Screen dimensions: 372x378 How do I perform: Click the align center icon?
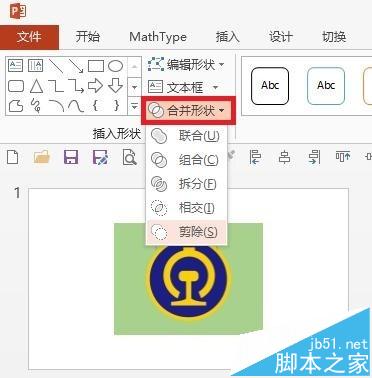(284, 157)
